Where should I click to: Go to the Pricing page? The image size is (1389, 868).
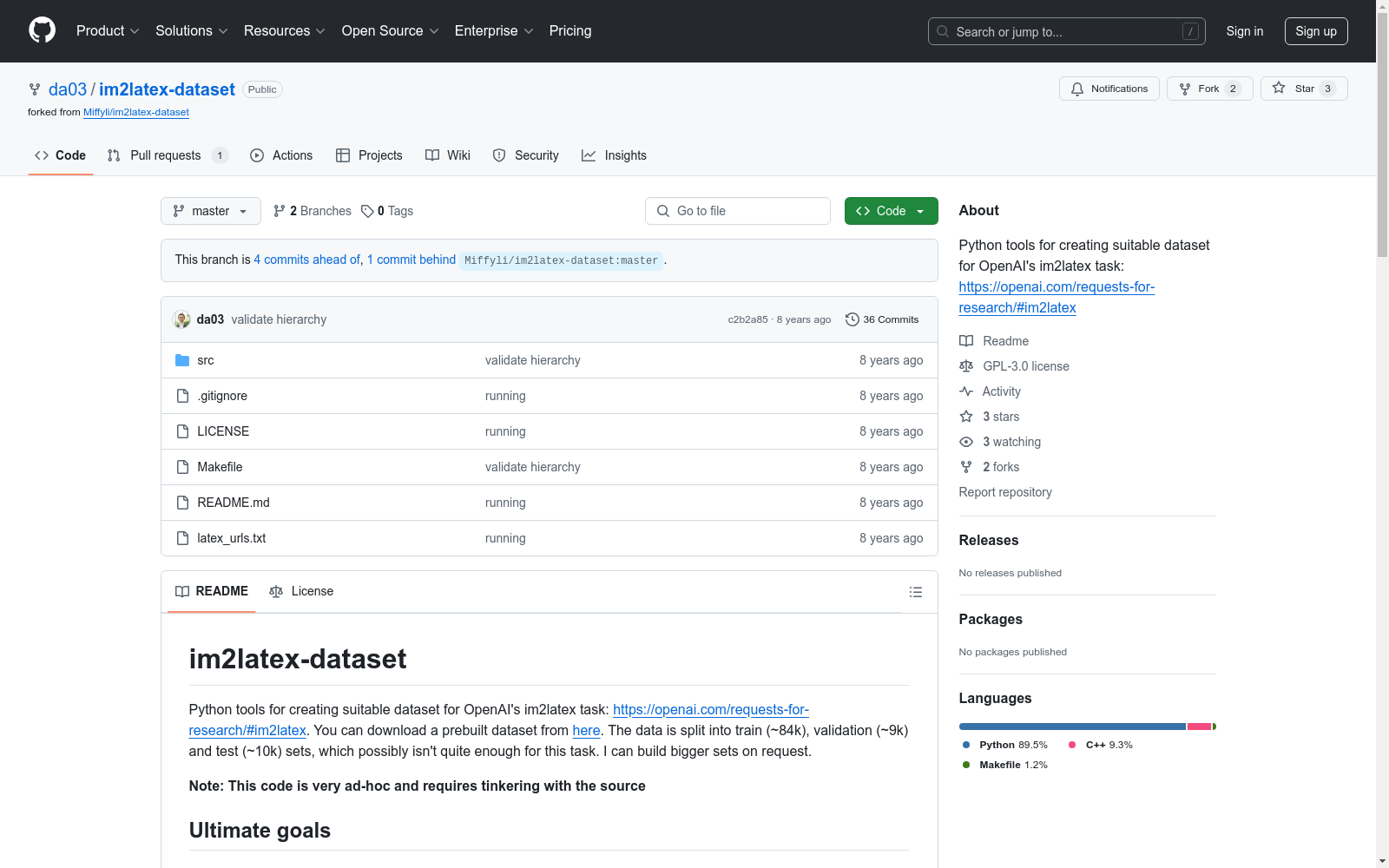point(570,31)
